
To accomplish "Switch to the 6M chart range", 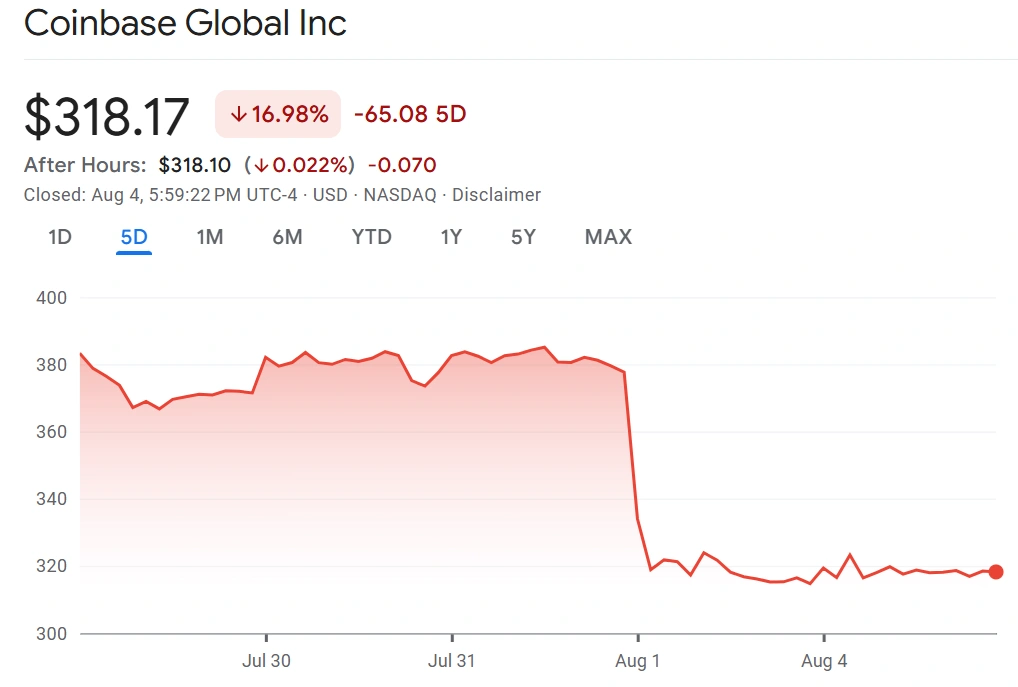I will (287, 237).
